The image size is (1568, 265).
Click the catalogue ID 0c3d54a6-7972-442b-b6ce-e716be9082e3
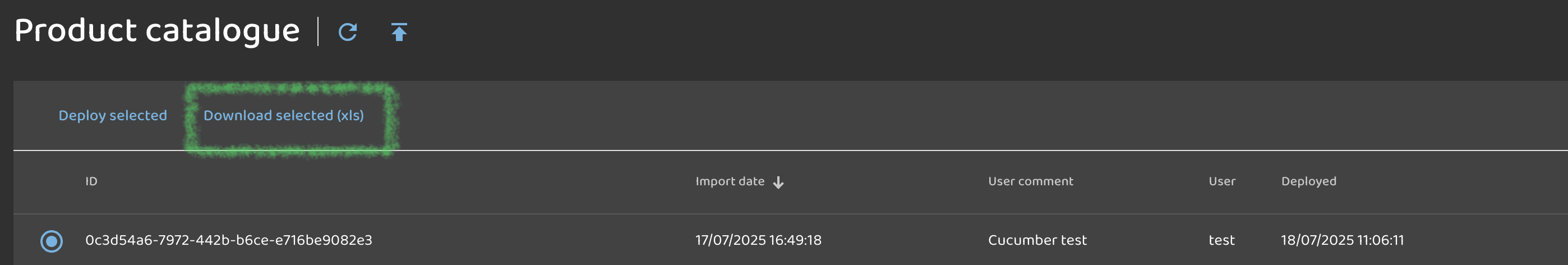228,241
